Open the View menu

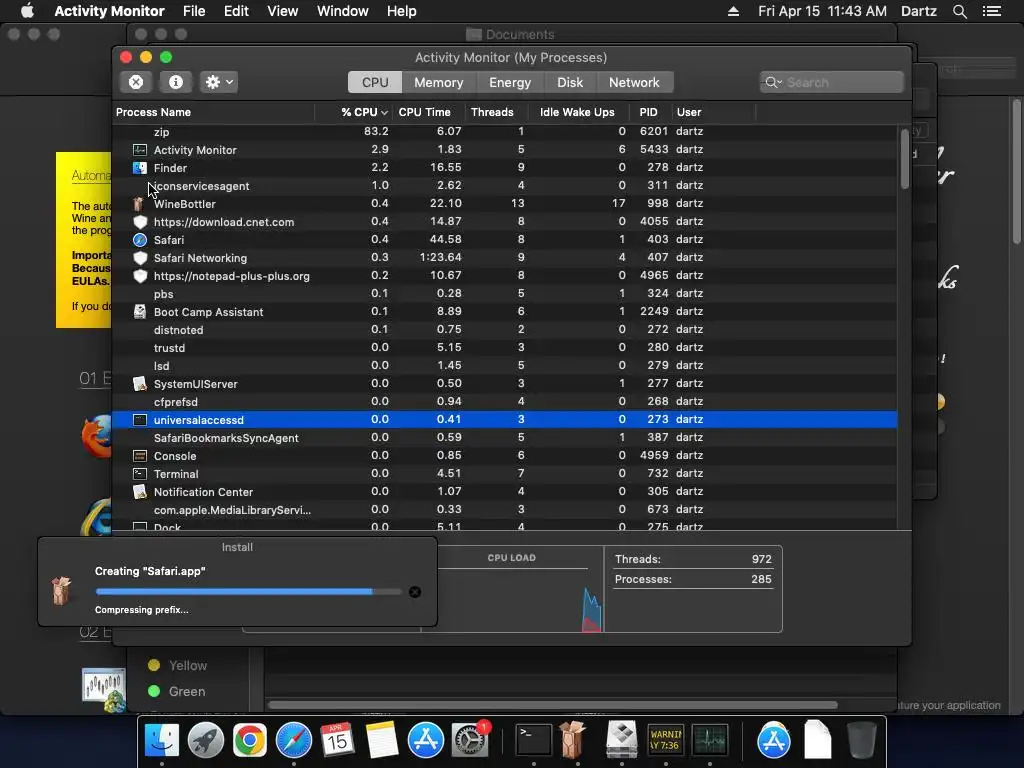click(283, 11)
